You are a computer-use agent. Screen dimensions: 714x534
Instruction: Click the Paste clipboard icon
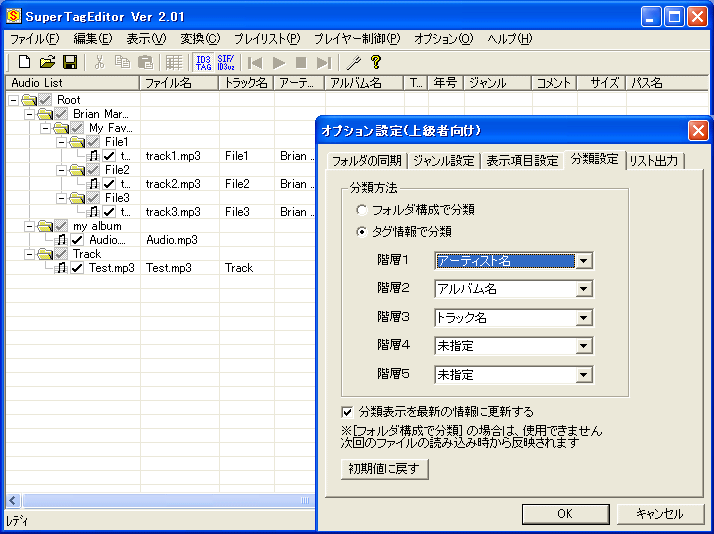pos(145,62)
